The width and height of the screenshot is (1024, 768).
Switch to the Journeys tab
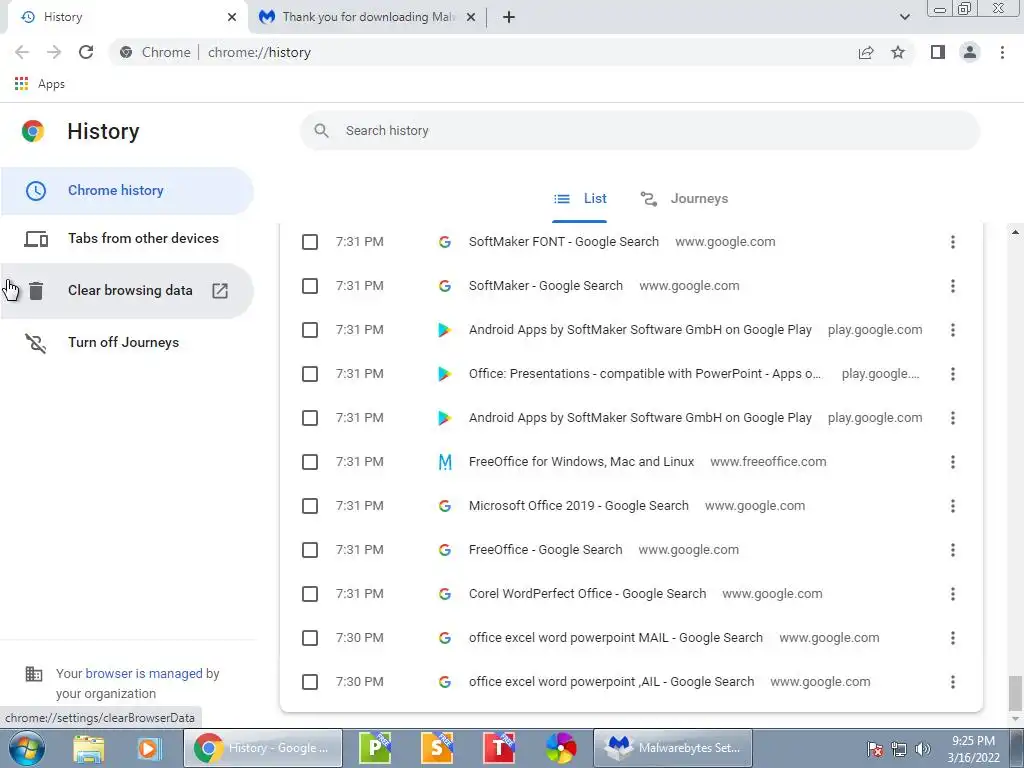coord(684,199)
